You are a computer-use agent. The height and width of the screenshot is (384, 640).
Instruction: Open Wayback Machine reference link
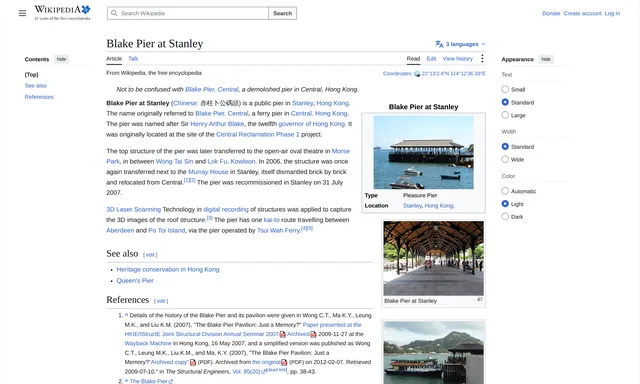coord(148,344)
